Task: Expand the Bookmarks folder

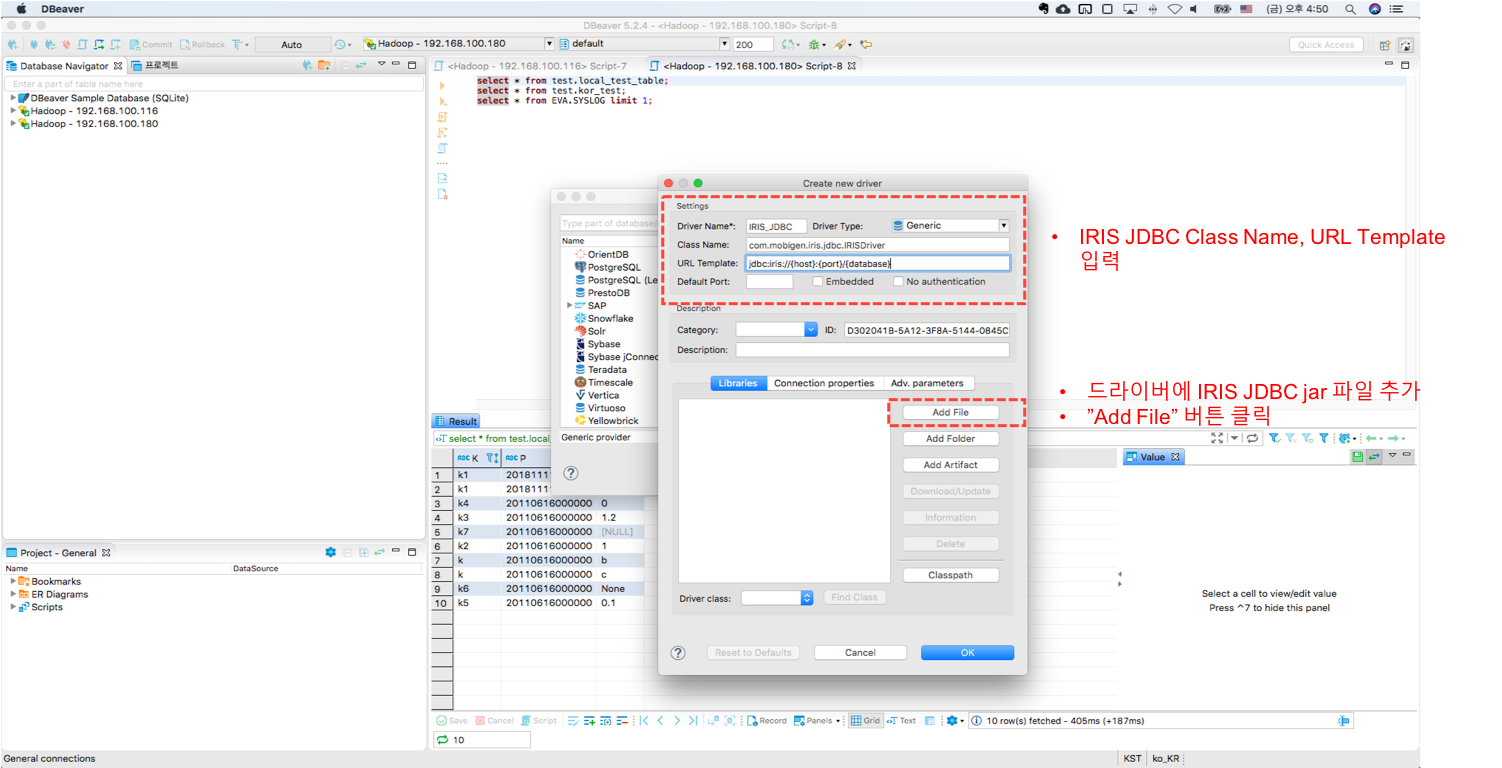Action: point(13,581)
